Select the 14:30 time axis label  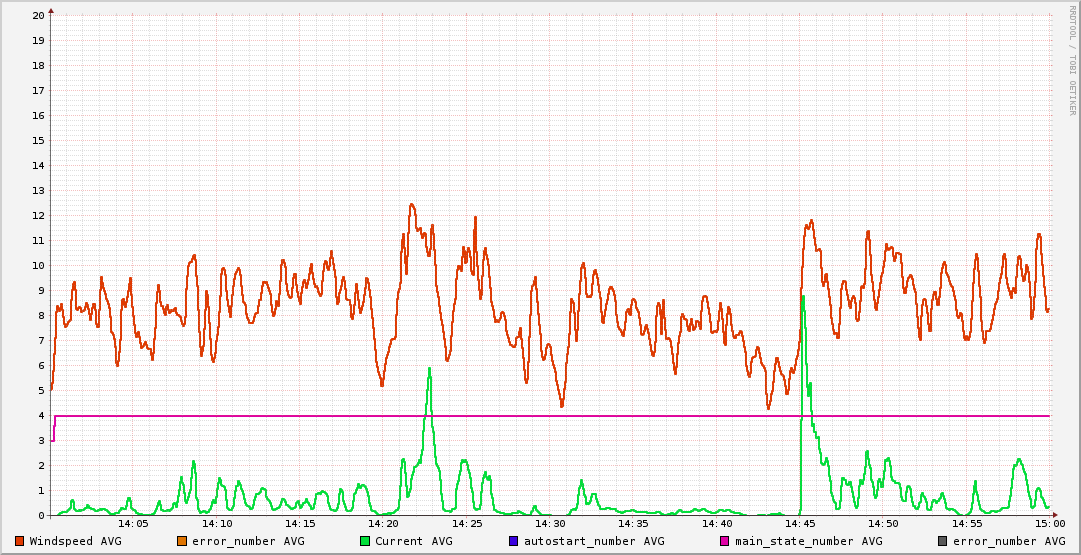(550, 523)
